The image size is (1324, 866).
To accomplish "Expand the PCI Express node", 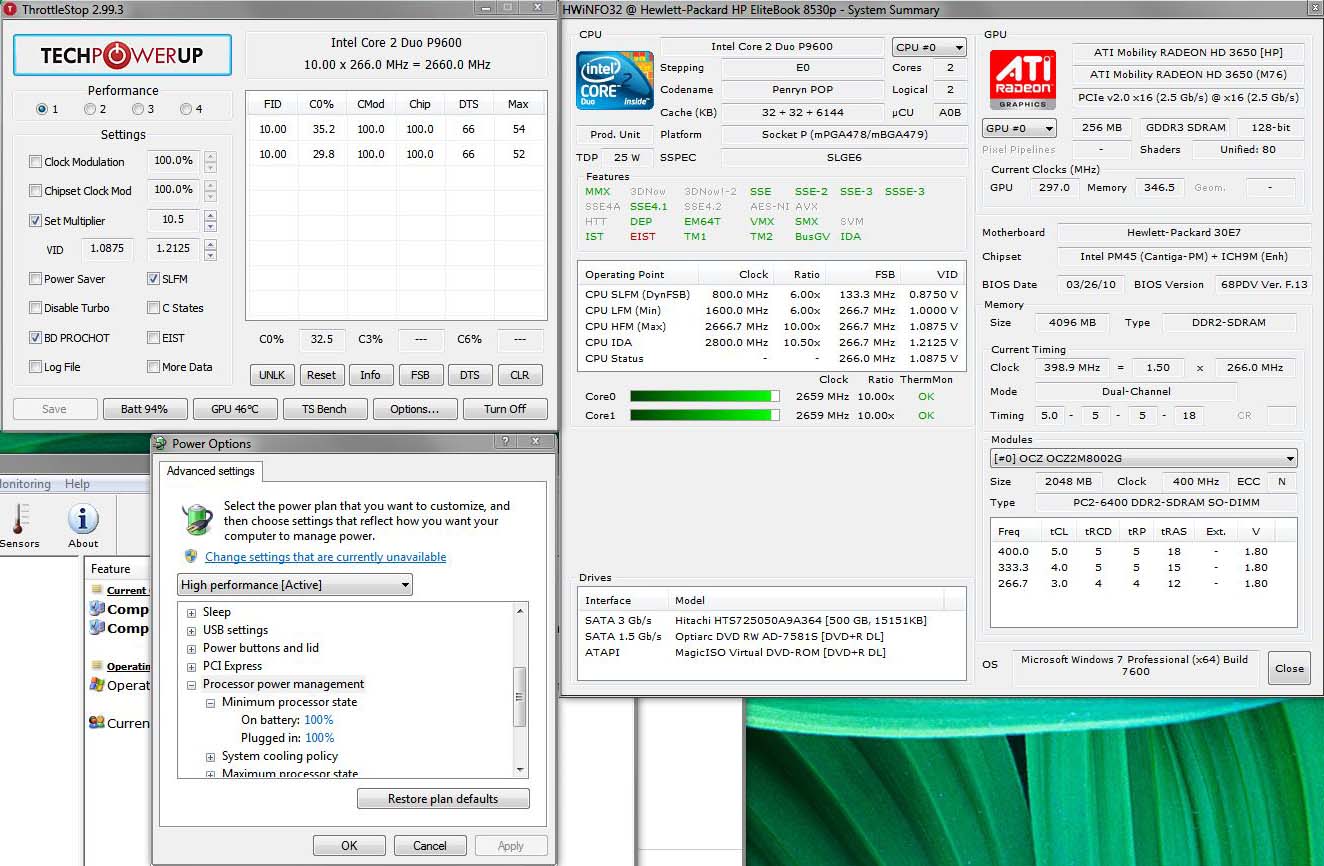I will point(192,666).
